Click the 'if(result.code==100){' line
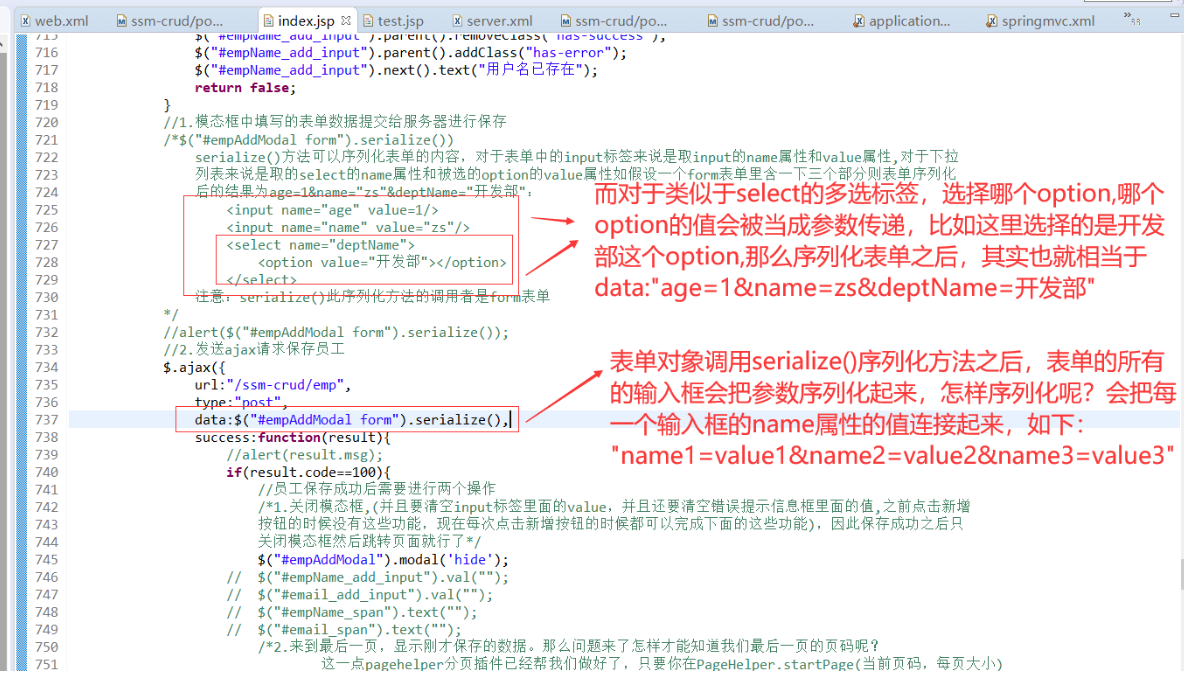The height and width of the screenshot is (677, 1184). 308,472
